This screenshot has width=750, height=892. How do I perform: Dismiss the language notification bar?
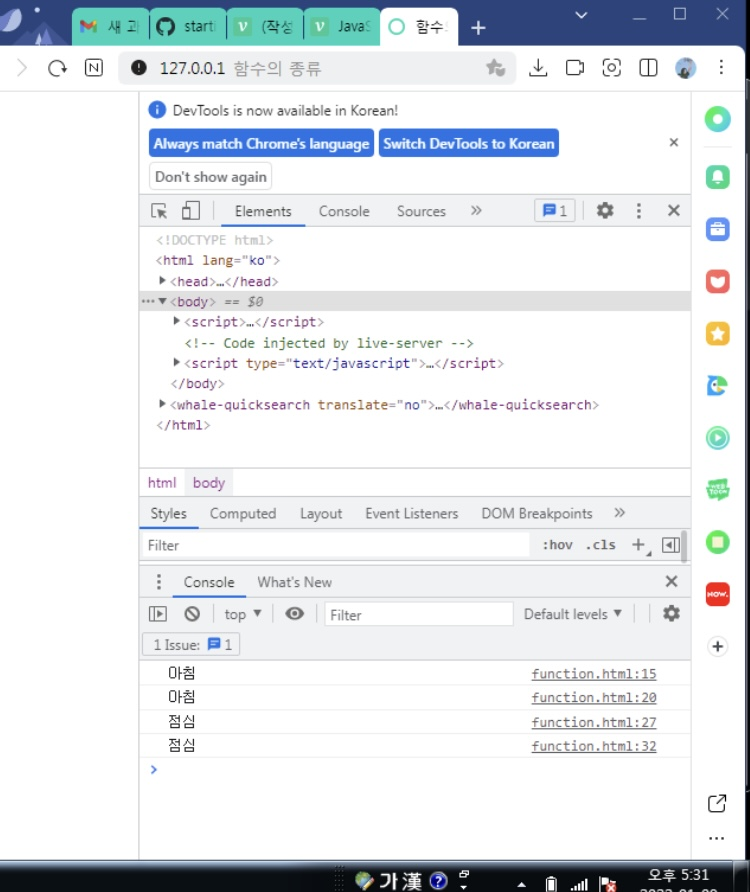674,142
